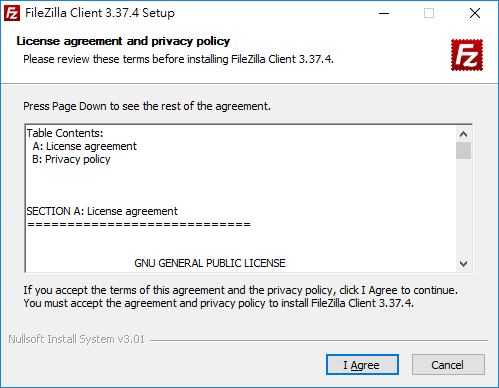The height and width of the screenshot is (388, 499).
Task: Click the red FileZilla logo in the header
Action: [x=467, y=55]
